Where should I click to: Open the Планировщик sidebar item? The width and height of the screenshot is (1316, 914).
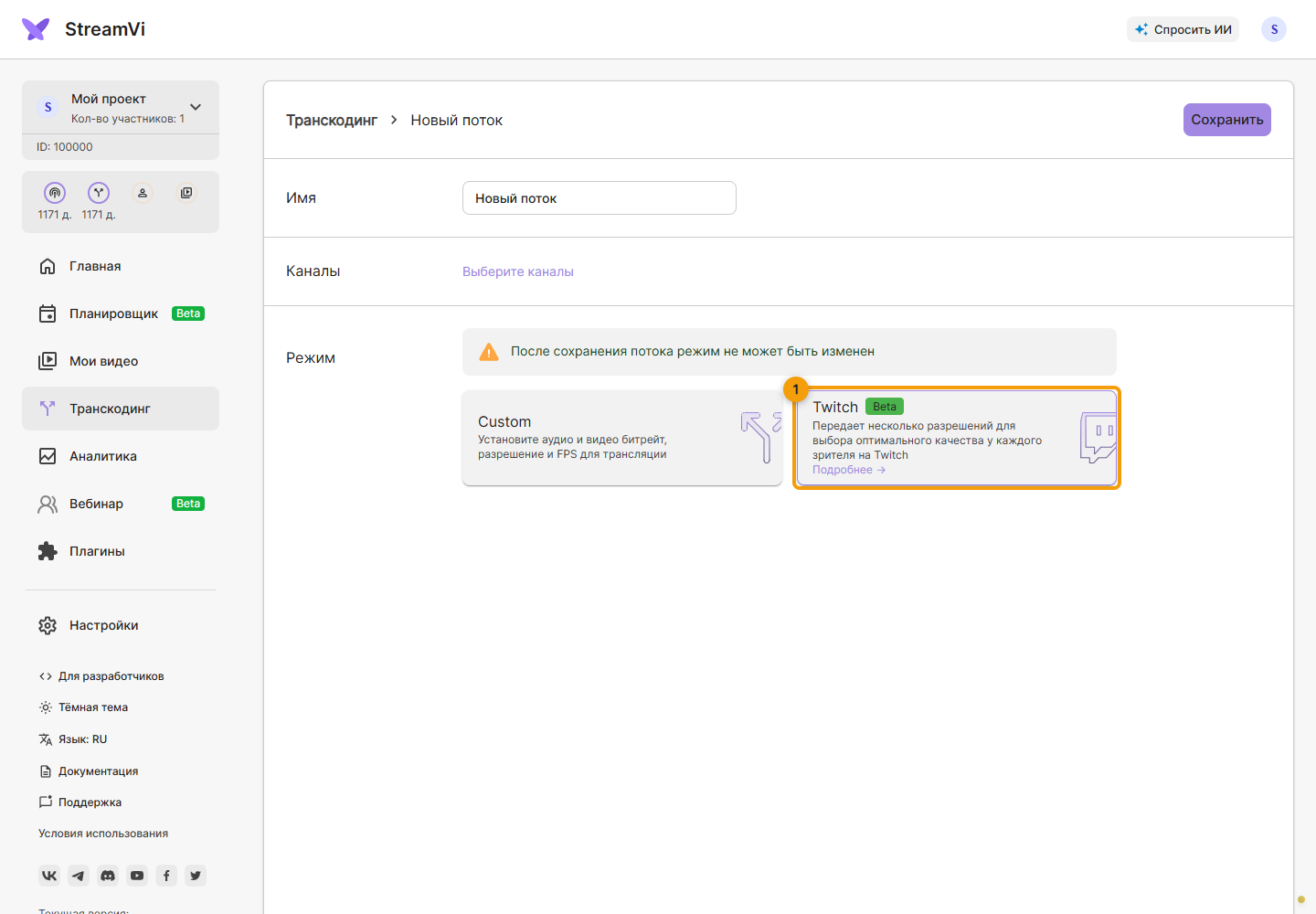coord(121,314)
